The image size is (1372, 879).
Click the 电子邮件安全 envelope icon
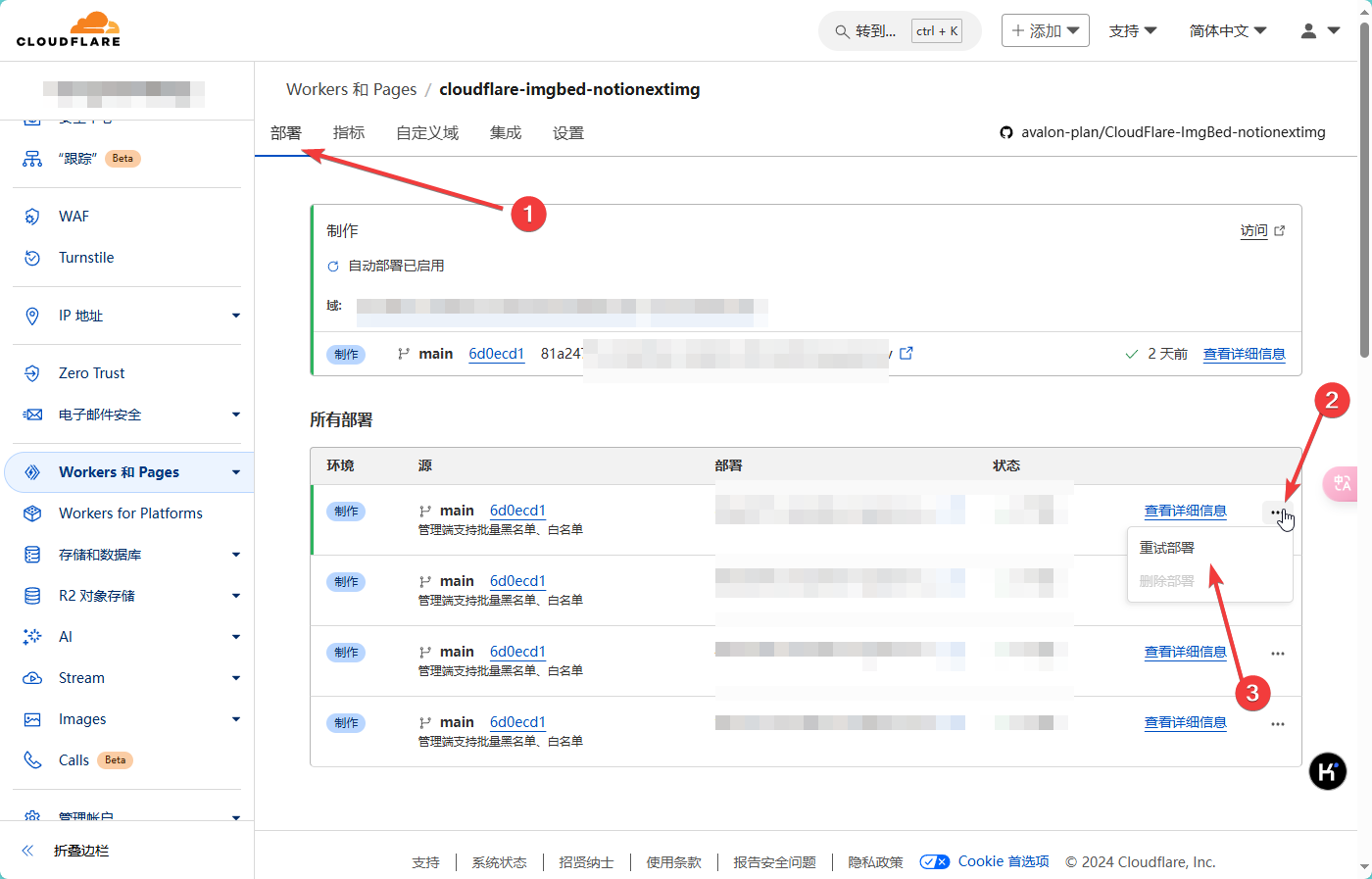(32, 415)
